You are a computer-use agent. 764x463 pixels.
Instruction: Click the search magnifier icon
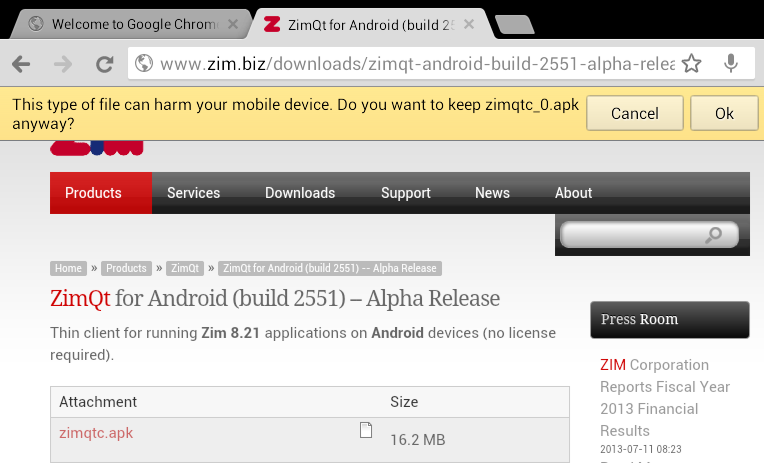[x=713, y=235]
